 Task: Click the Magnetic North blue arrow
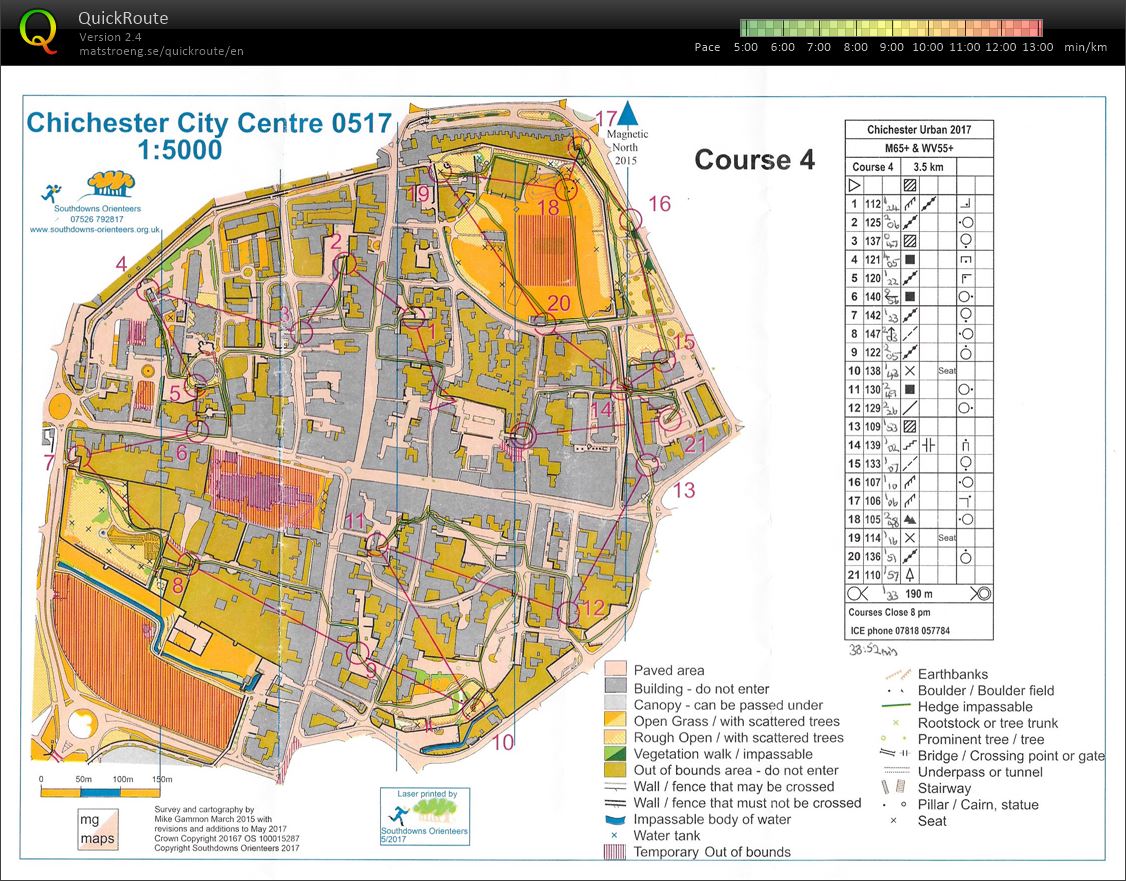point(628,113)
